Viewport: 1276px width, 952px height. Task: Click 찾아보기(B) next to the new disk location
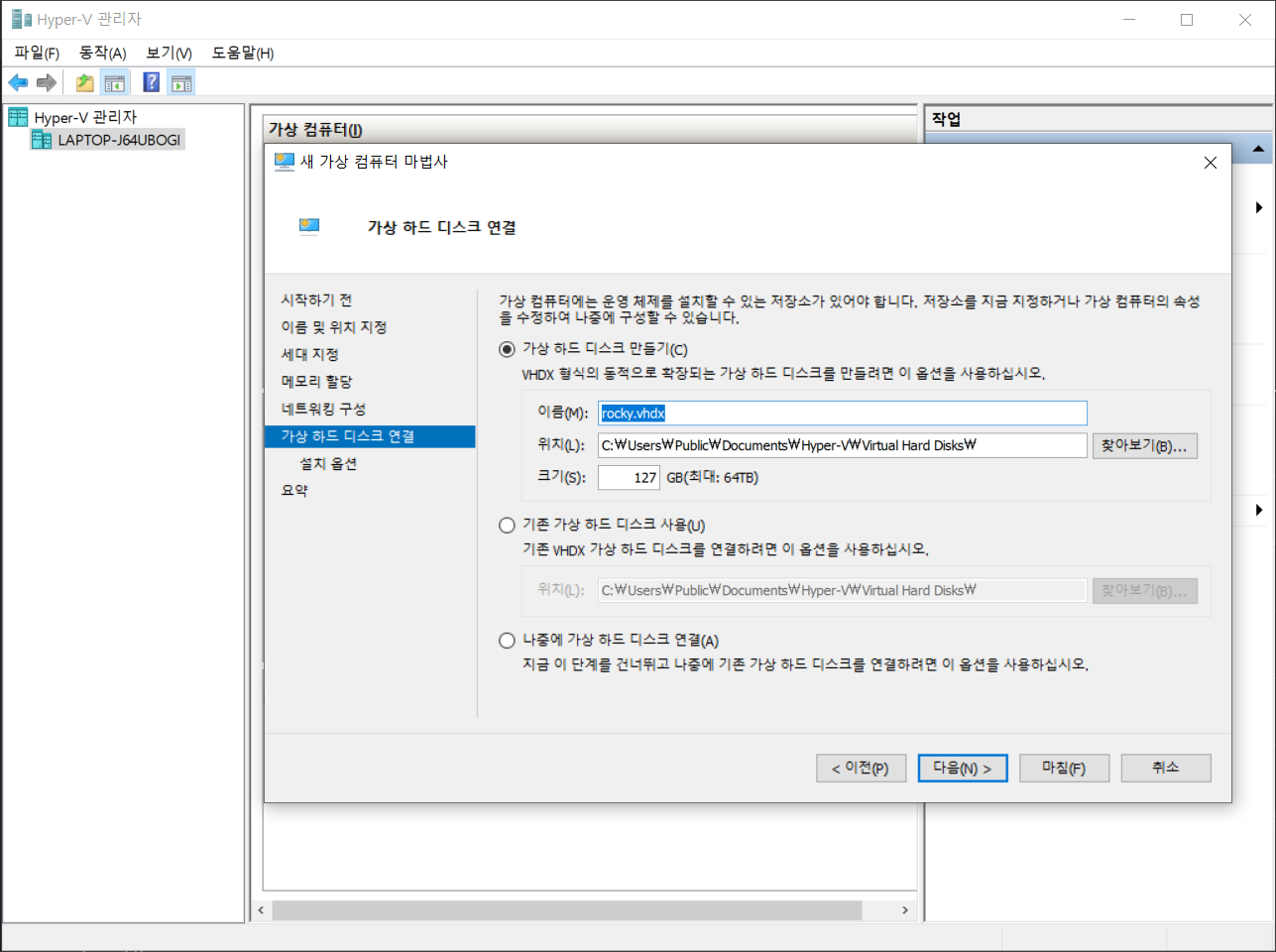click(1145, 446)
